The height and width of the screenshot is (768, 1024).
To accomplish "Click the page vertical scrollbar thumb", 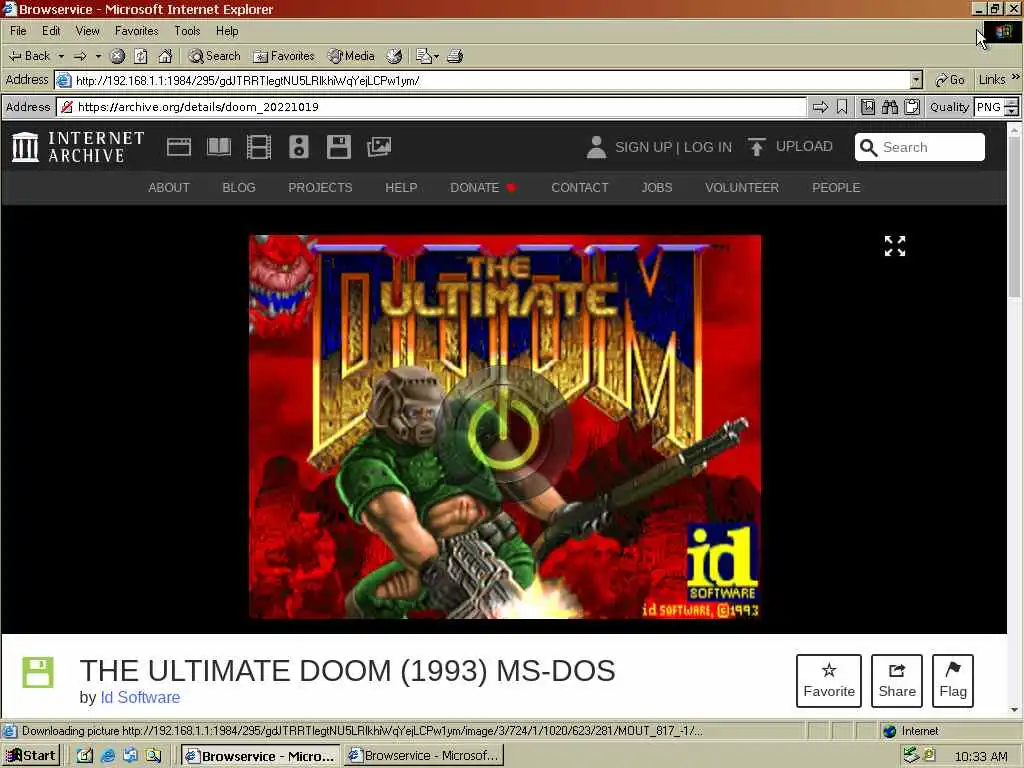I will click(1014, 217).
